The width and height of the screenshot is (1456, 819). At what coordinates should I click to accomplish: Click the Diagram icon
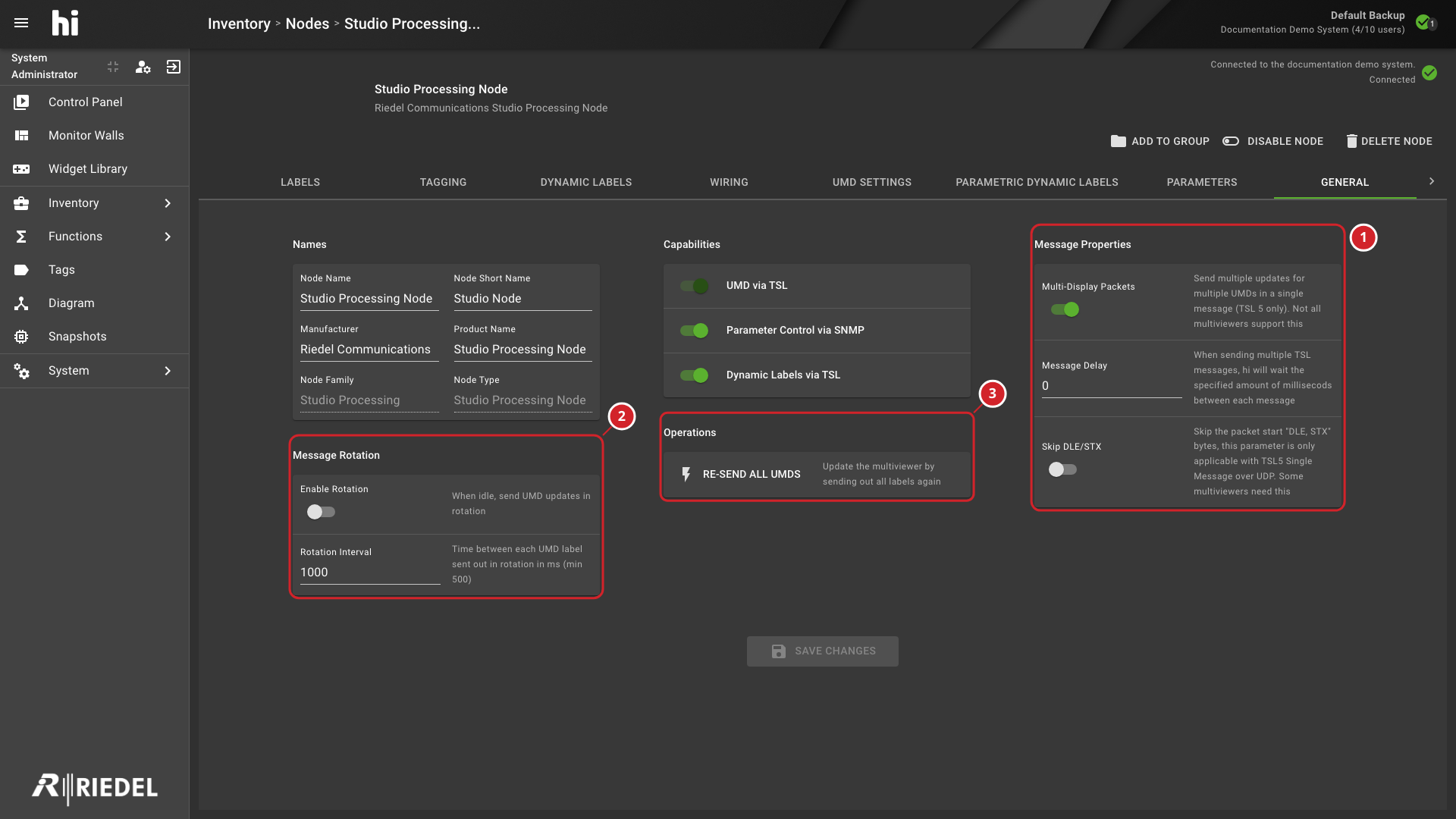pos(21,303)
